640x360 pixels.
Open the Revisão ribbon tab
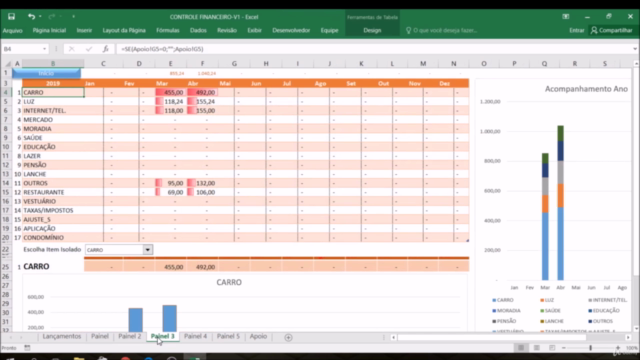[227, 30]
